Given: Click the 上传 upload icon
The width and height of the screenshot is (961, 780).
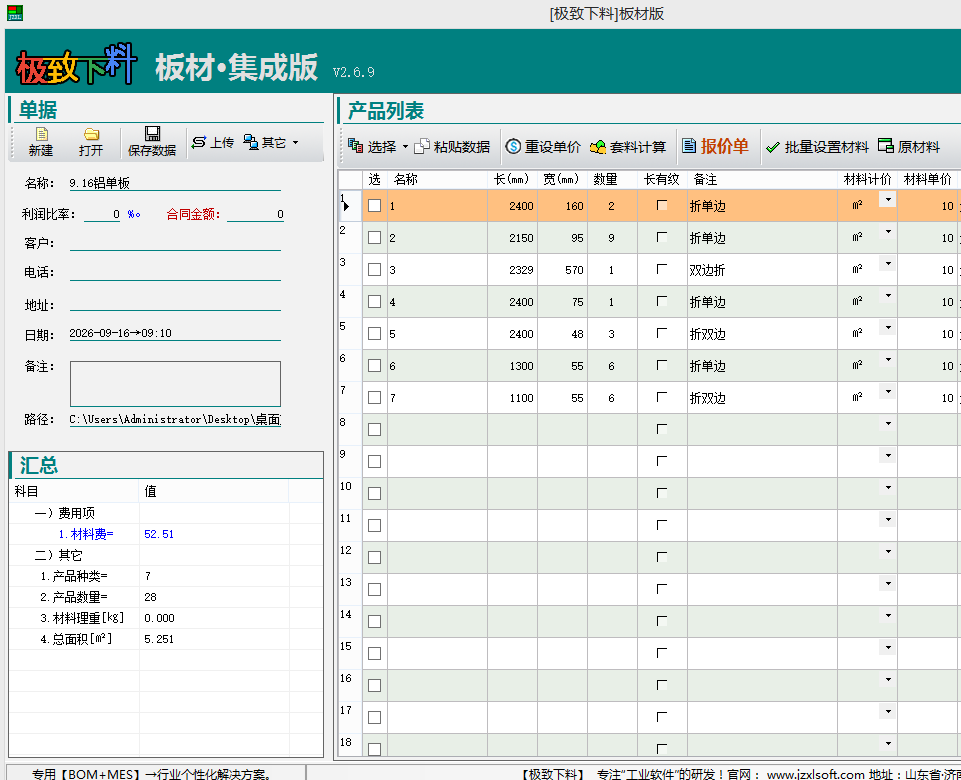Looking at the screenshot, I should 199,142.
